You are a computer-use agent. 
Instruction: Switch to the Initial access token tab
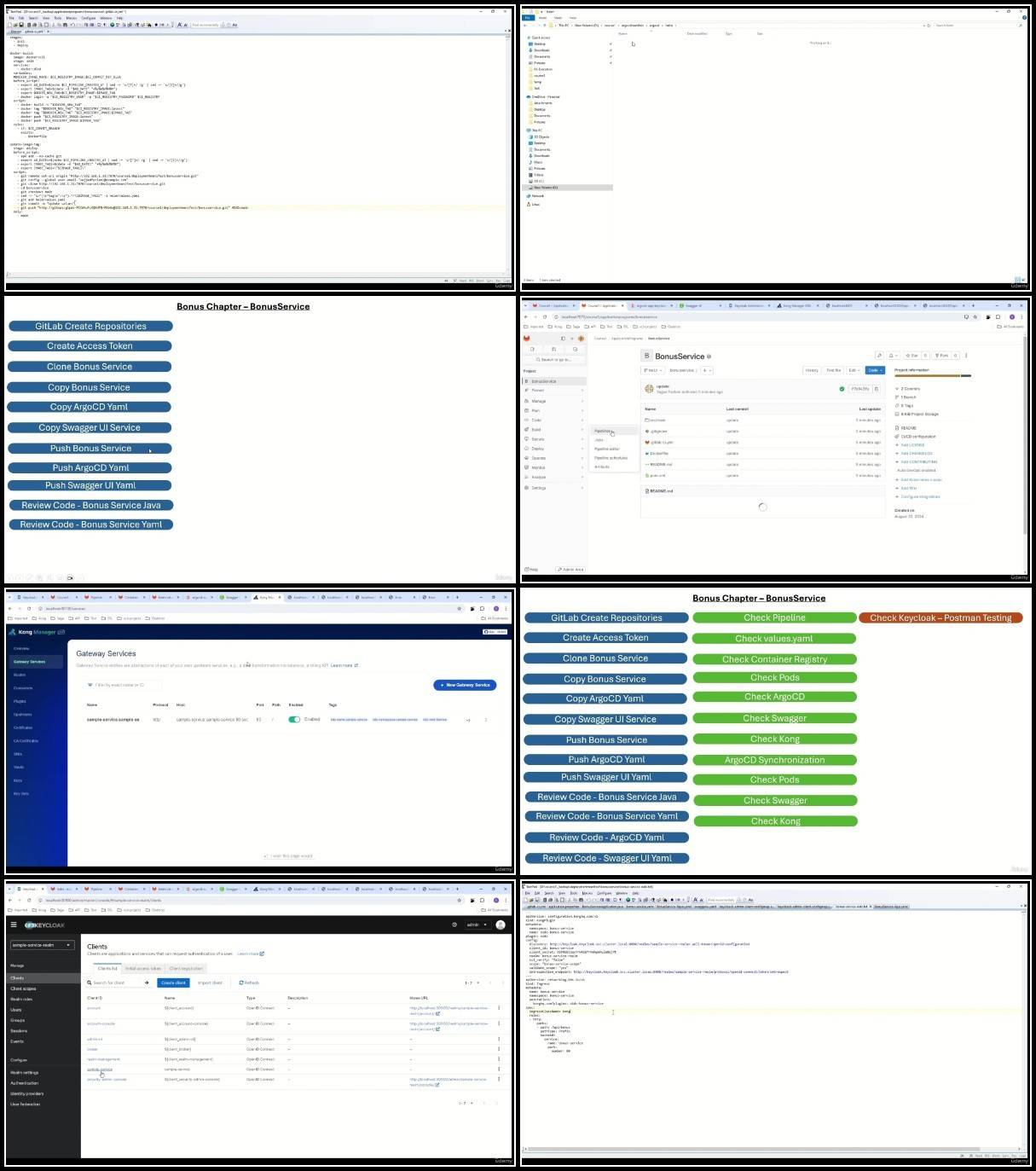[x=143, y=969]
